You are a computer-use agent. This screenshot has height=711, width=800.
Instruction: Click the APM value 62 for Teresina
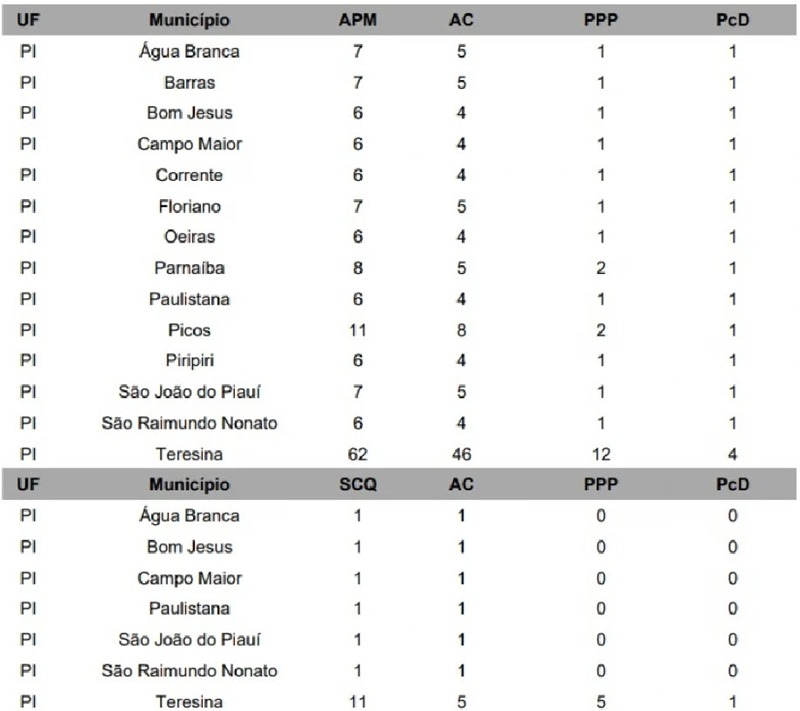357,454
